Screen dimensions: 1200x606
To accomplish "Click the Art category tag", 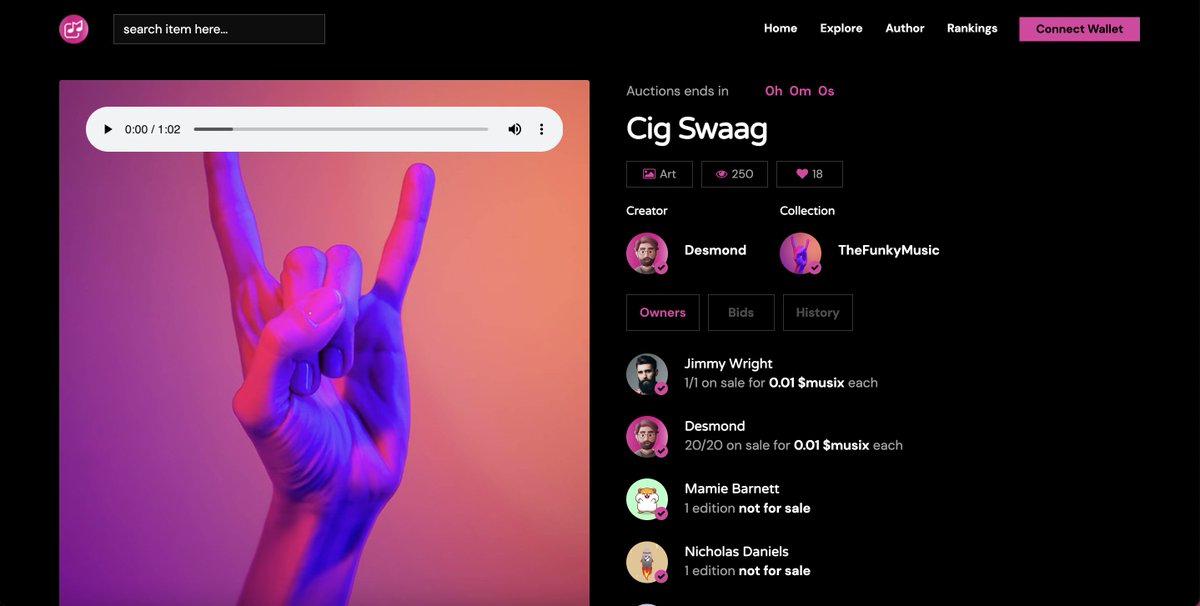I will [x=659, y=174].
